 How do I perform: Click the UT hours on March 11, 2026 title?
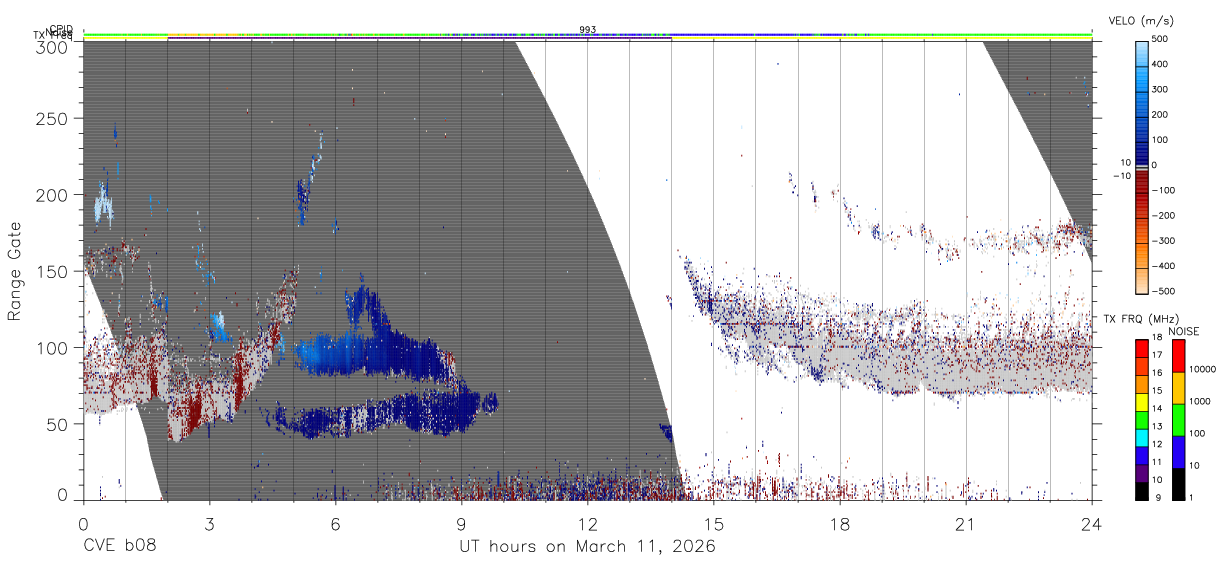click(587, 547)
